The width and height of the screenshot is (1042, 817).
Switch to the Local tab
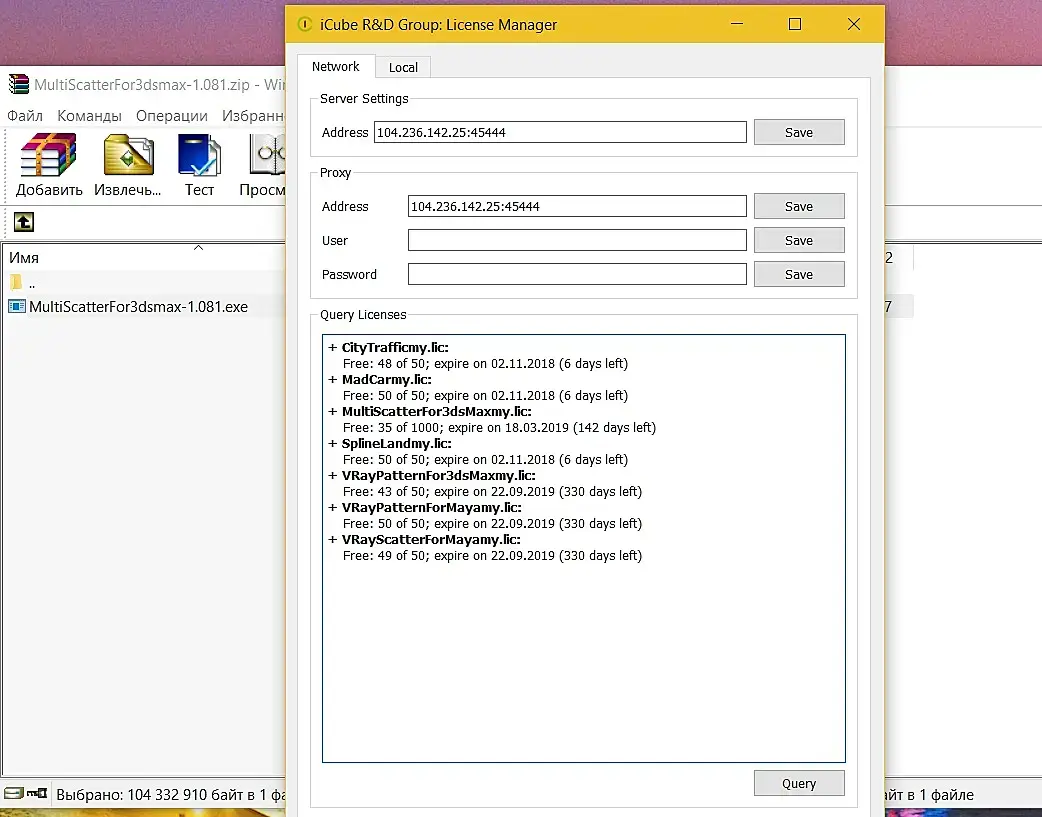pos(403,67)
